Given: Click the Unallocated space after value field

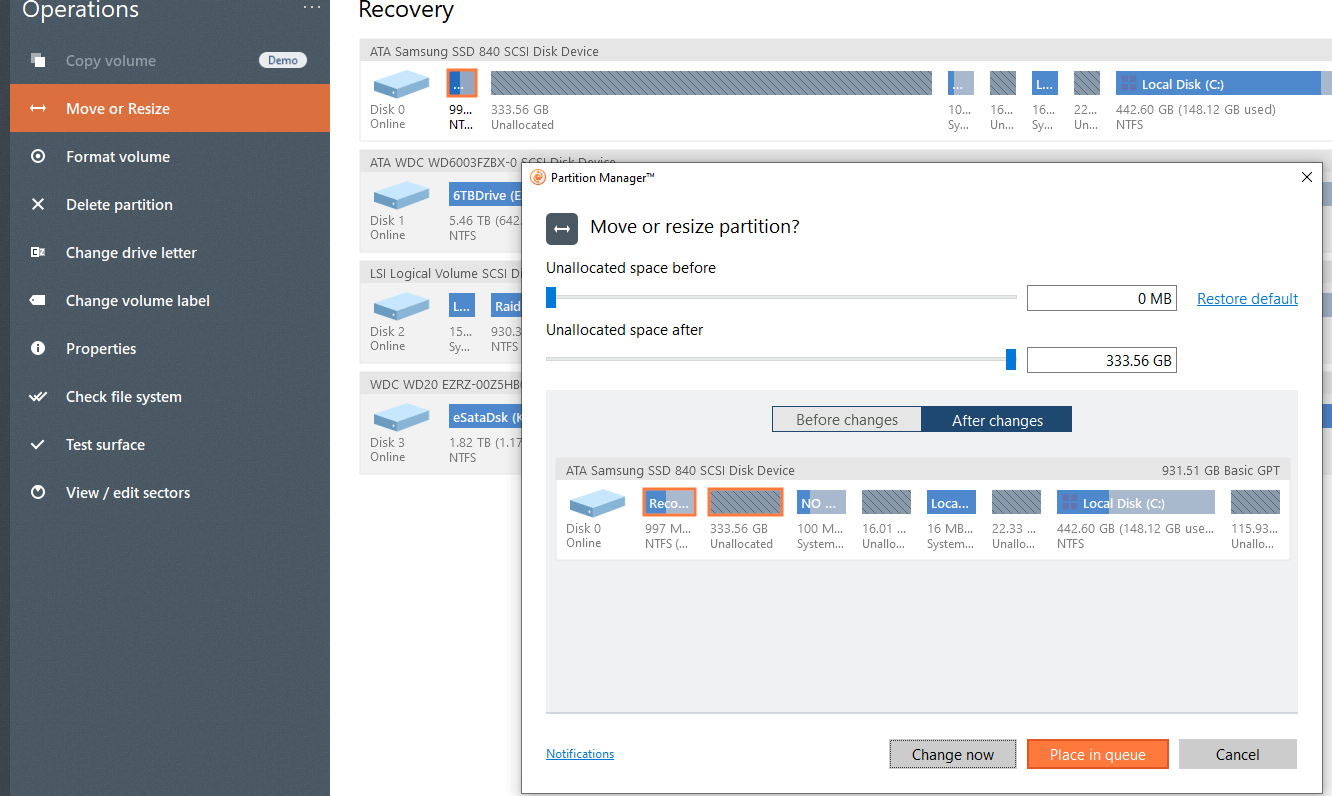Looking at the screenshot, I should pos(1101,359).
